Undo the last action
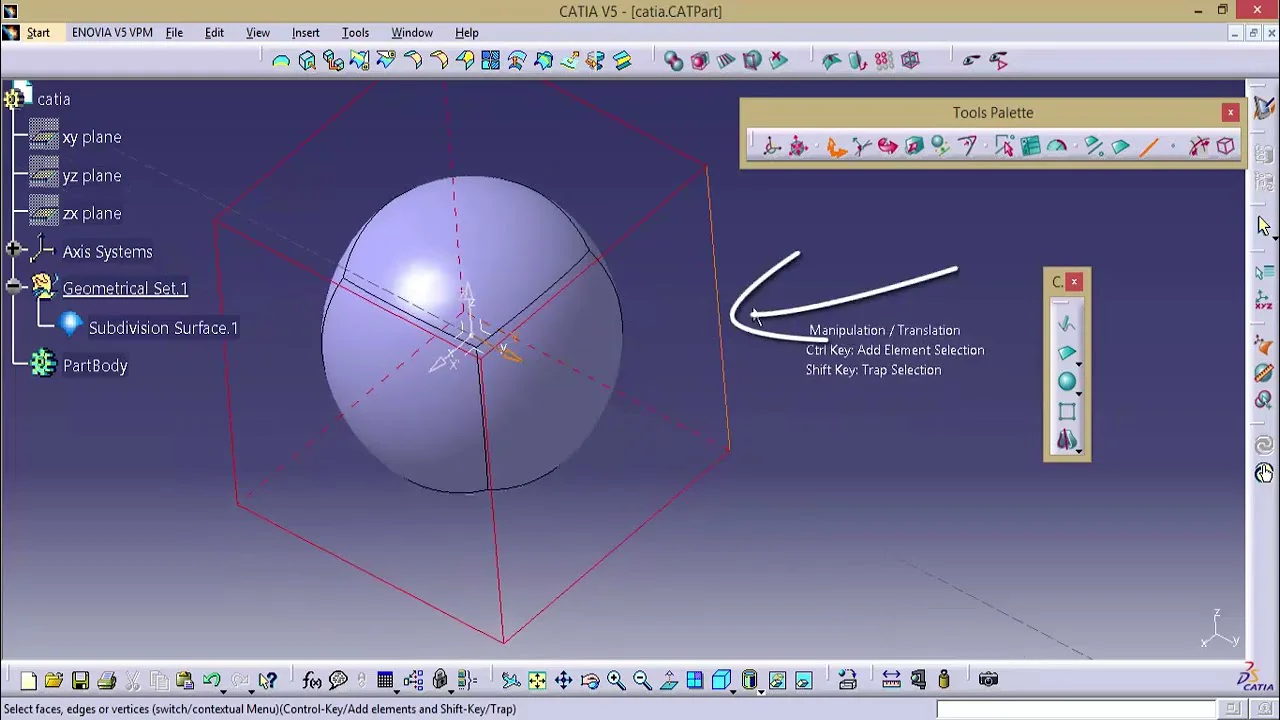The image size is (1280, 720). tap(211, 681)
